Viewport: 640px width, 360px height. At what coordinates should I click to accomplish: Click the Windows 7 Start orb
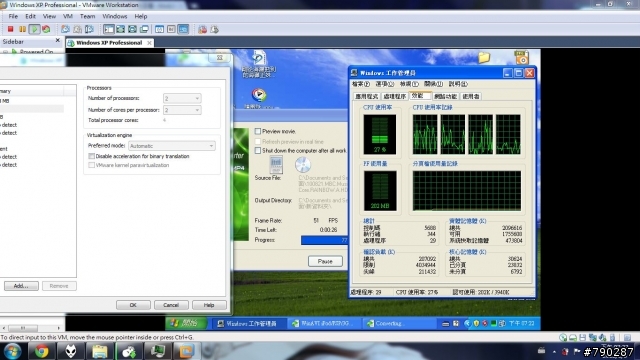(x=12, y=351)
